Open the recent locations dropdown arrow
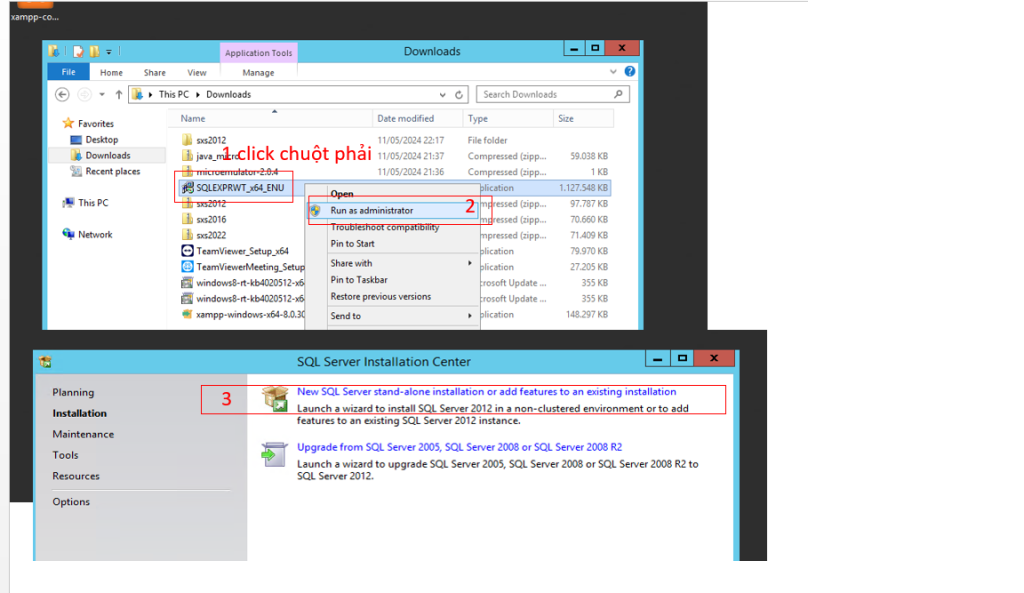1024x593 pixels. click(102, 95)
